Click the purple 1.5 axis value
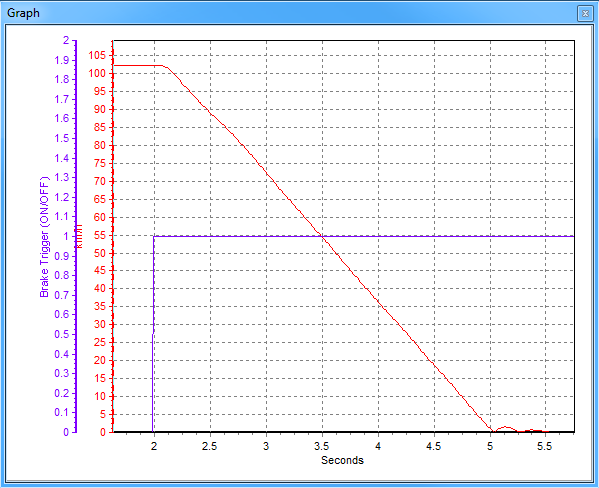 [62, 138]
